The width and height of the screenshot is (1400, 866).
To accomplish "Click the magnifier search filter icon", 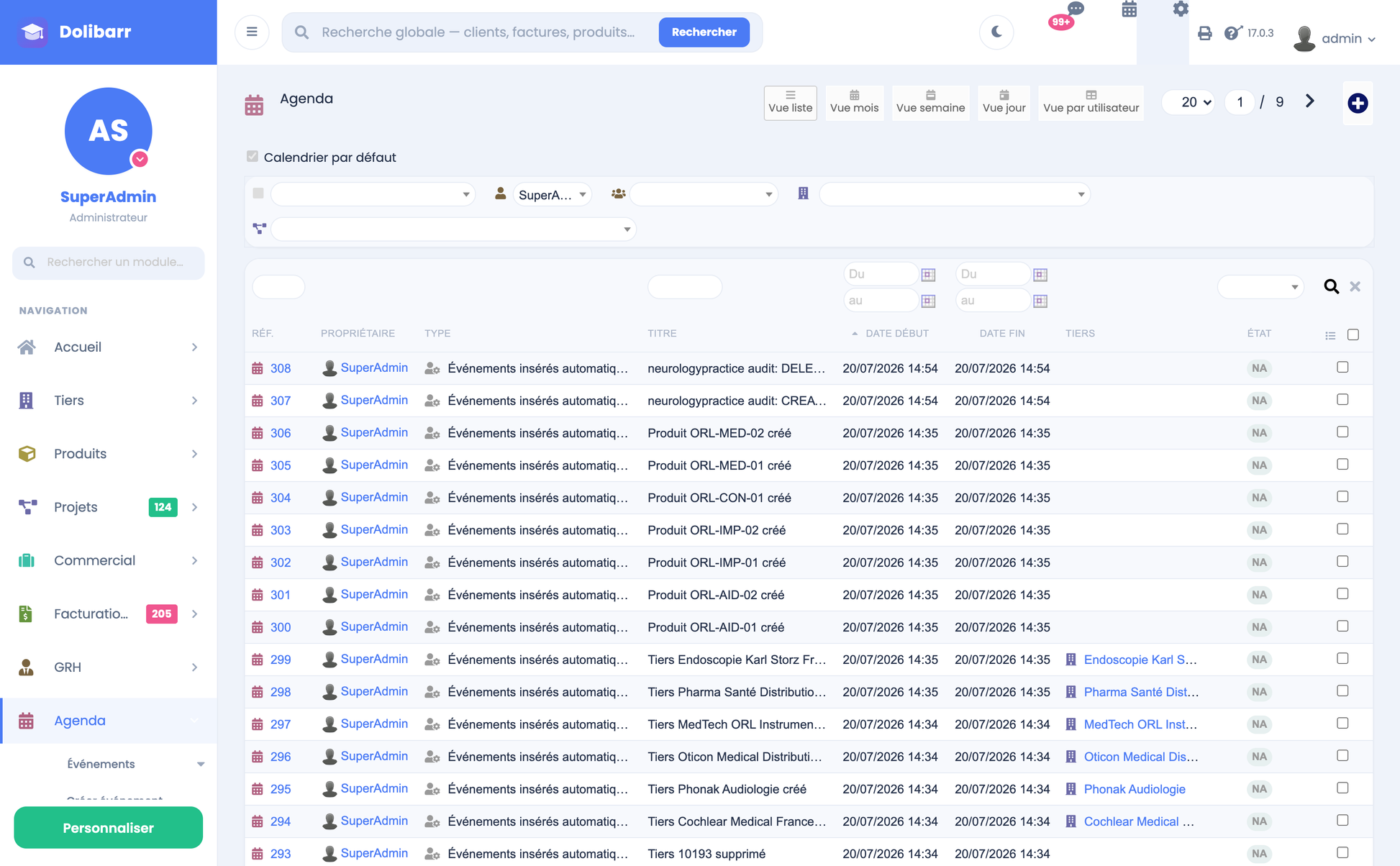I will [1332, 286].
